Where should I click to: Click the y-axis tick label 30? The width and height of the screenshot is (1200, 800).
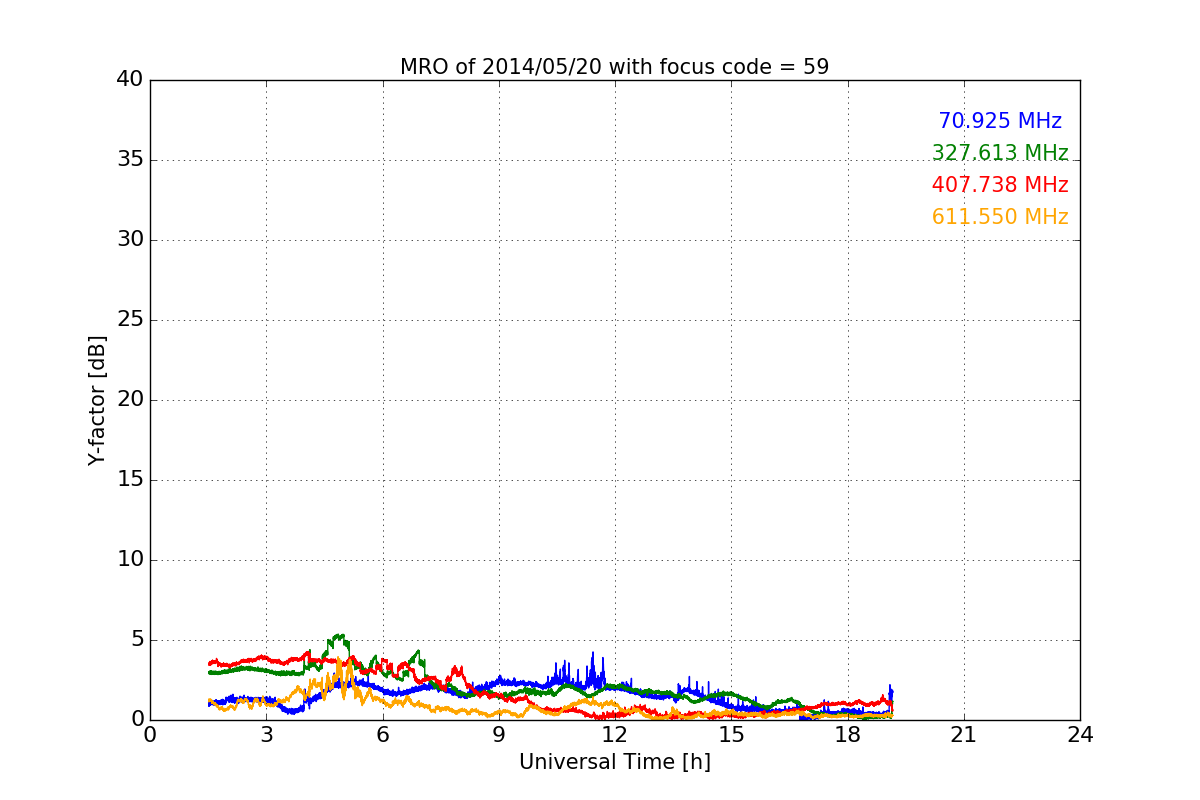coord(130,240)
